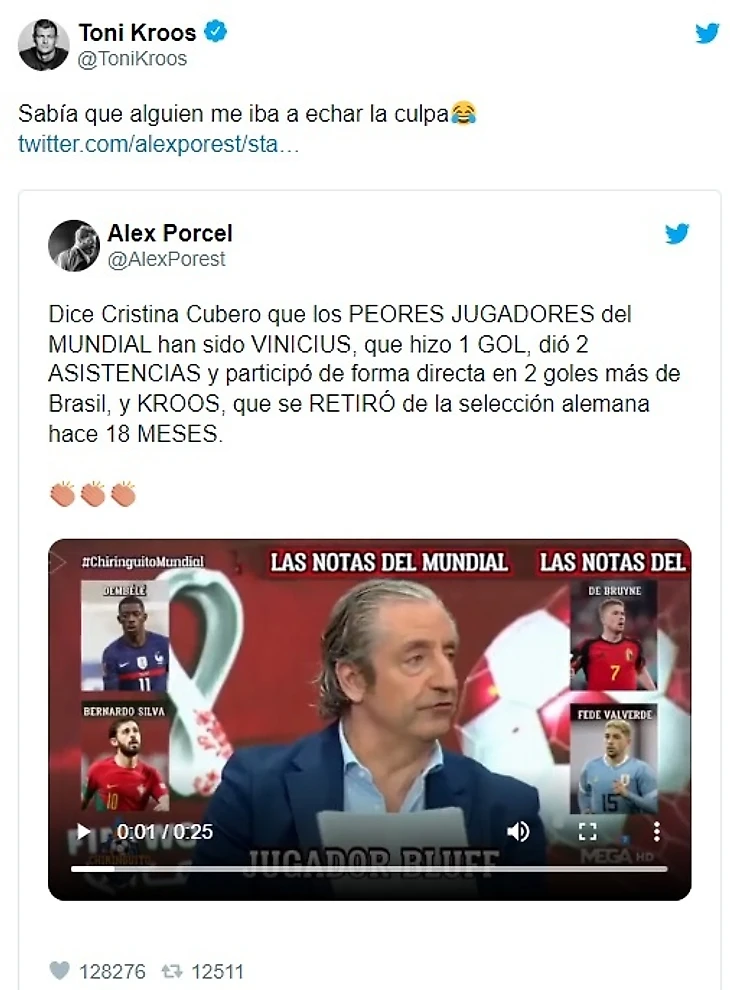Click Toni Kroos verified badge
Image resolution: width=730 pixels, height=990 pixels.
point(217,32)
